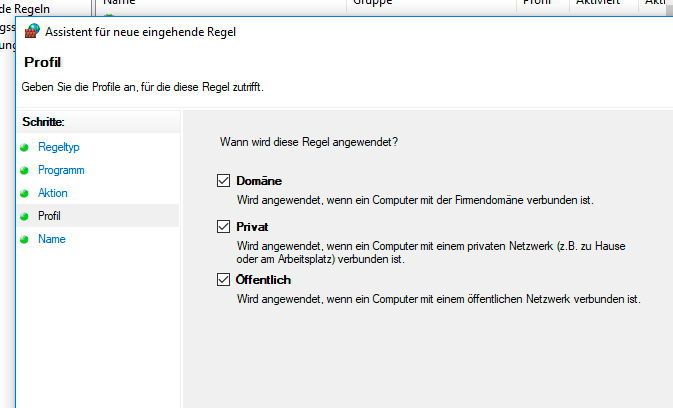Click 'Wann wird diese Regel angewendet?' text
The image size is (673, 408).
[309, 142]
